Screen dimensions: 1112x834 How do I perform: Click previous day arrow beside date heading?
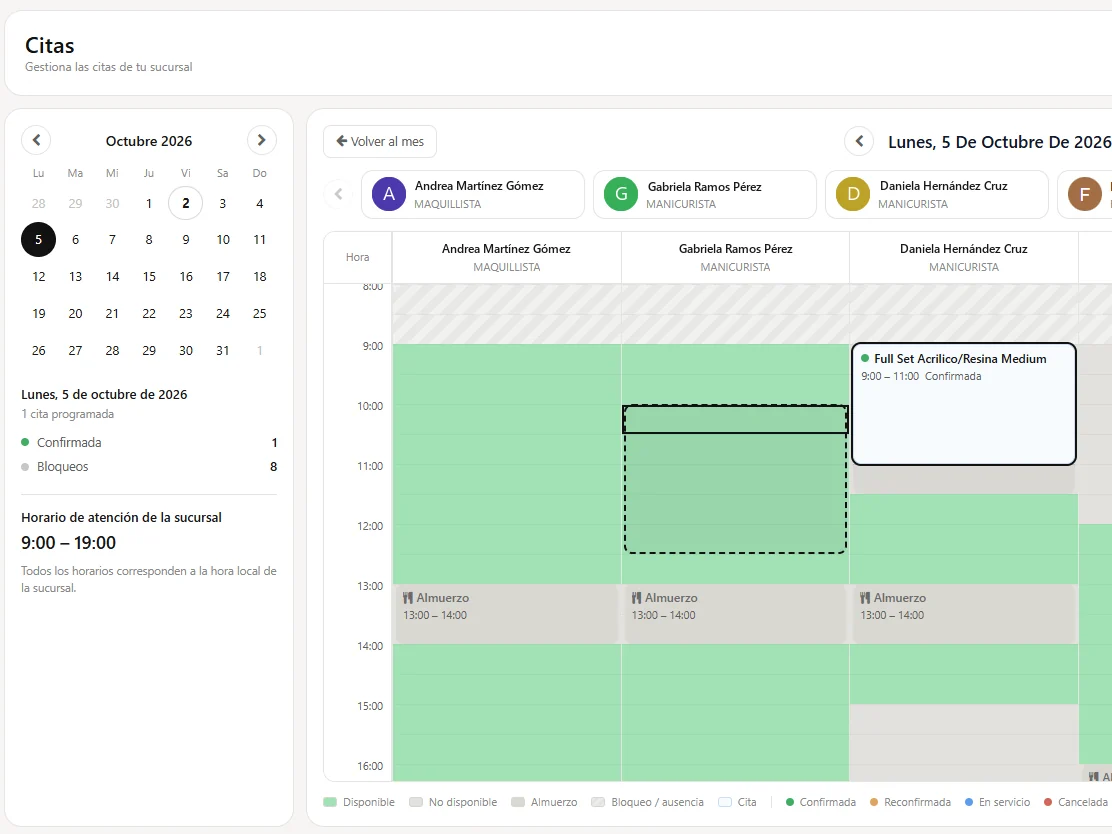[859, 141]
